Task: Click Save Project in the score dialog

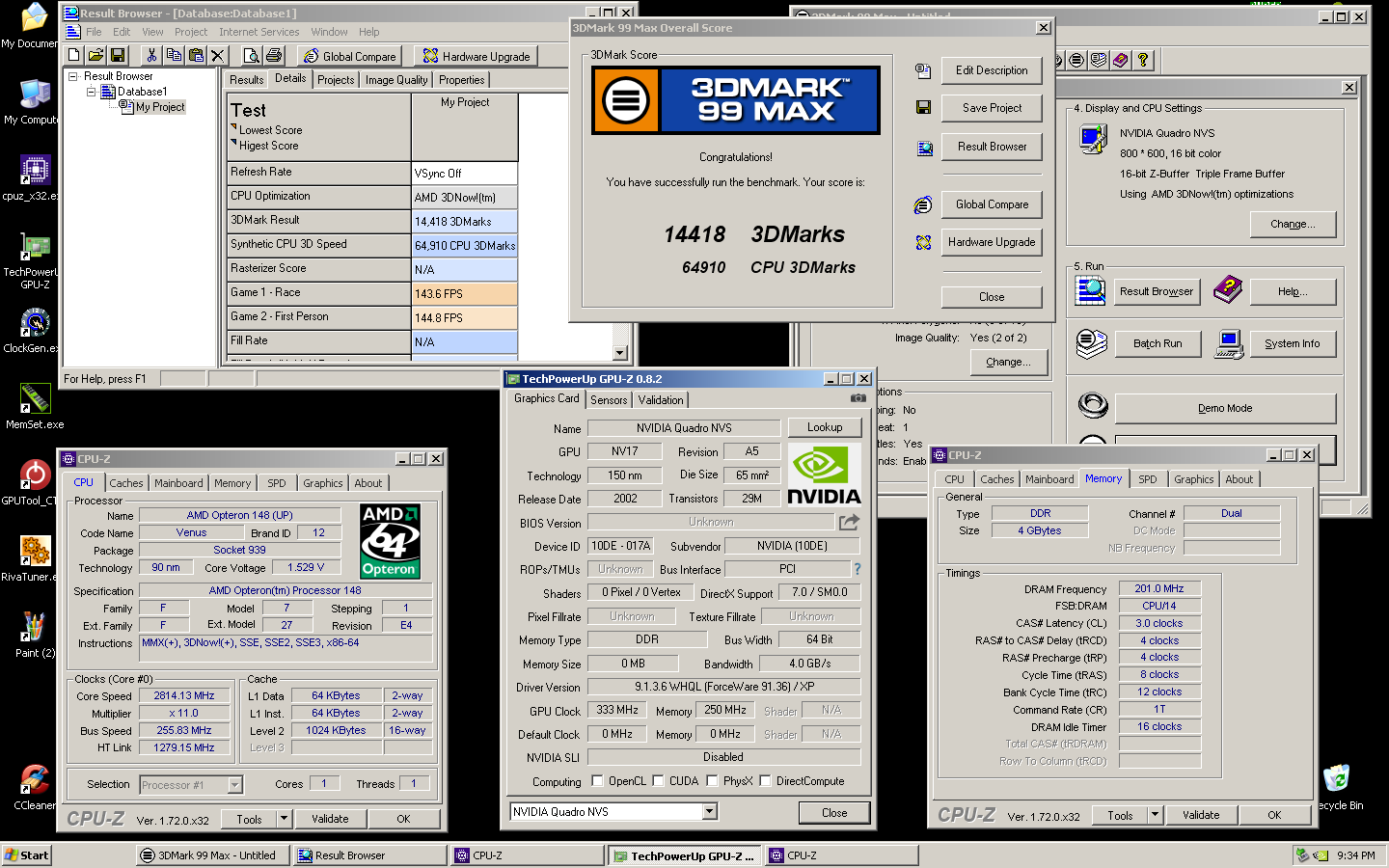Action: point(992,108)
